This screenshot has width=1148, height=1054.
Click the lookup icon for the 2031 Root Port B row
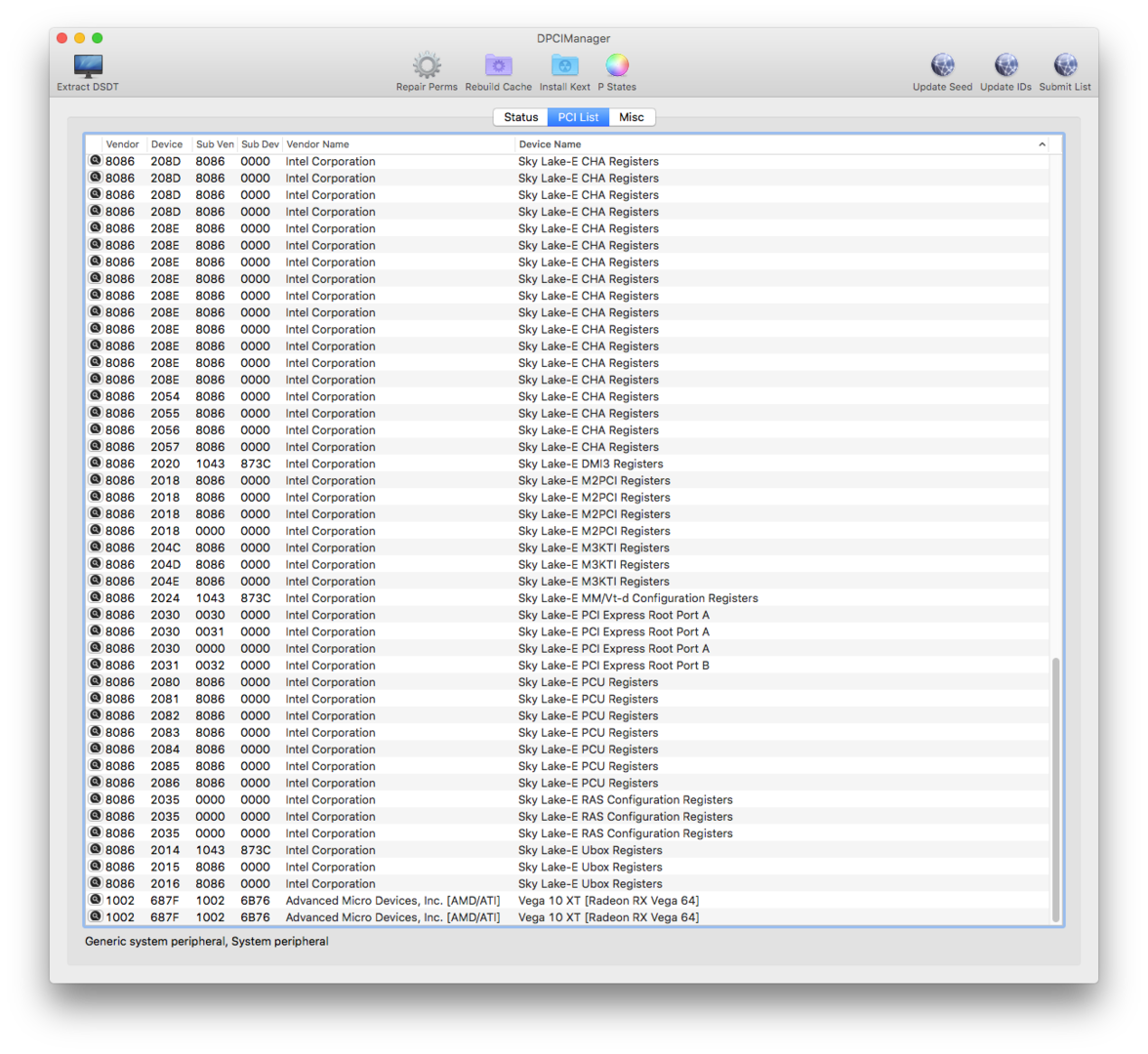pyautogui.click(x=96, y=666)
